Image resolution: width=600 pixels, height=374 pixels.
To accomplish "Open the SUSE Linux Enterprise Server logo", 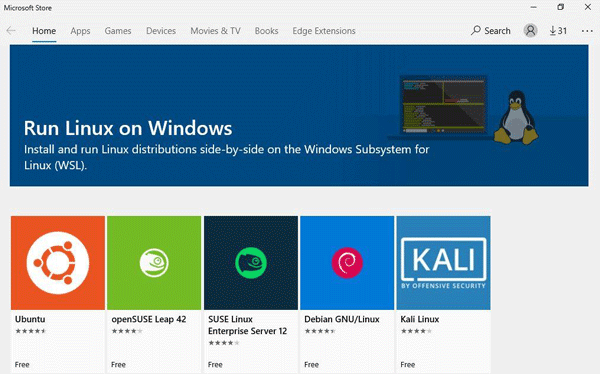I will point(251,263).
